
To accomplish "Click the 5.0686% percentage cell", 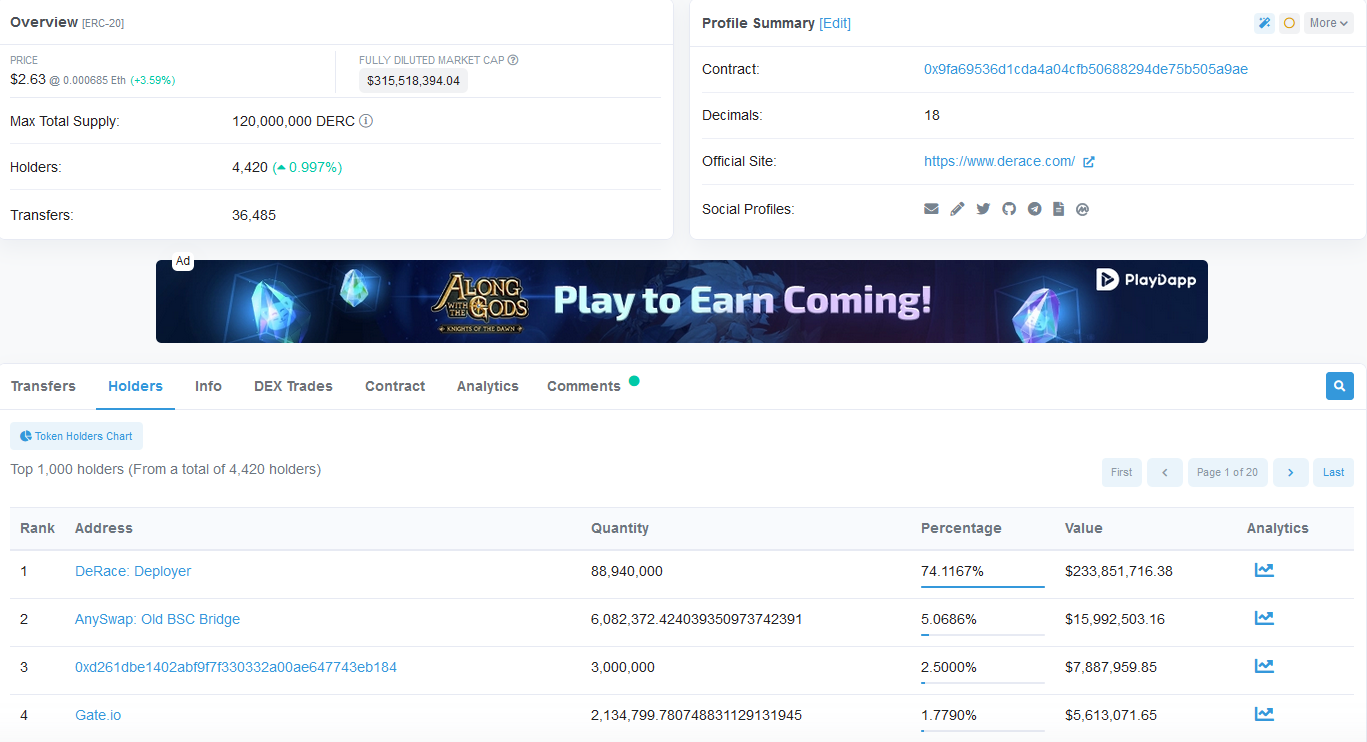I will point(949,619).
